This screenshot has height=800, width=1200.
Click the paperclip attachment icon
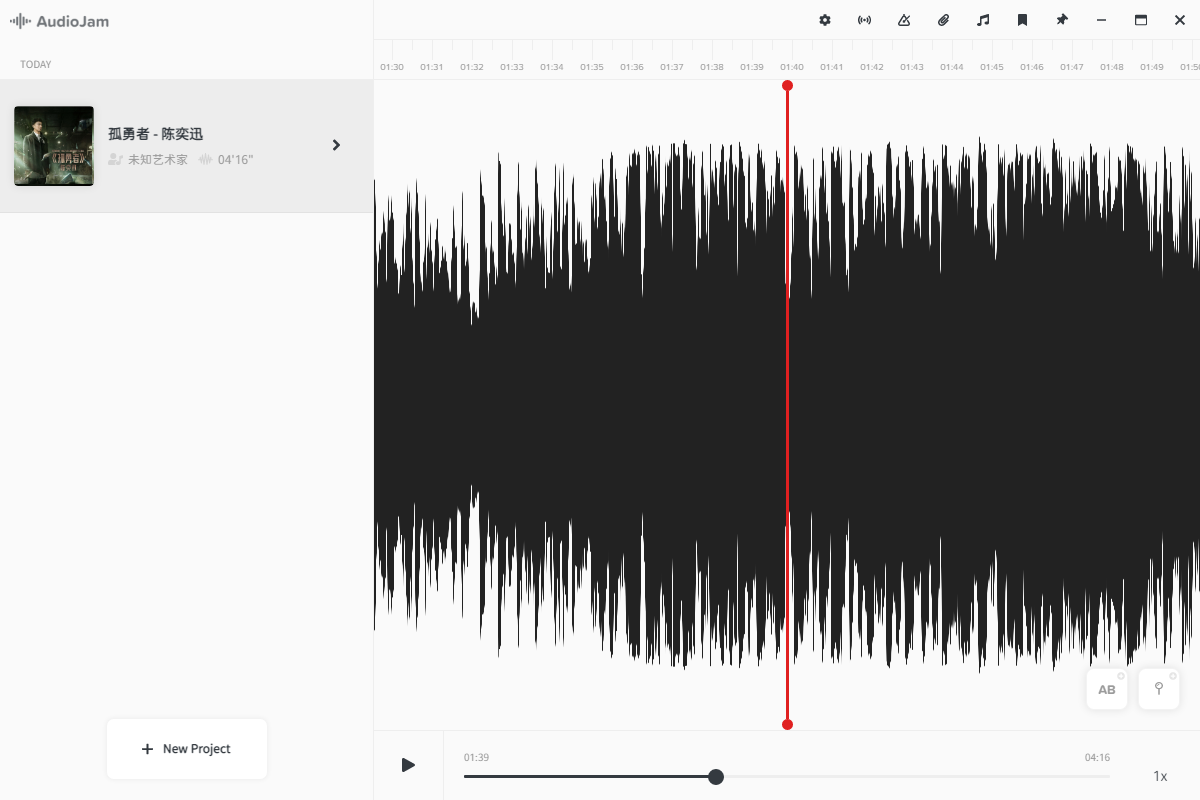coord(943,20)
